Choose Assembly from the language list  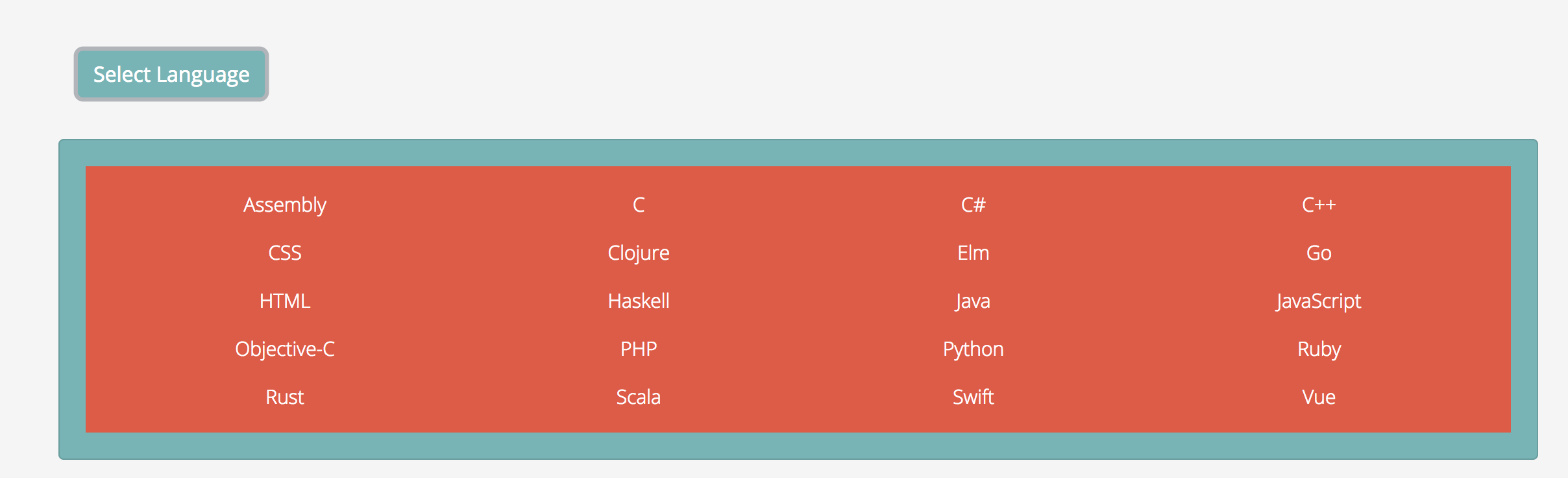(x=285, y=205)
